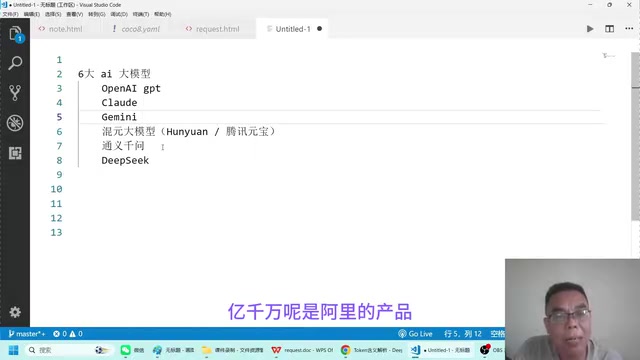Click line number 9 in the gutter
This screenshot has width=640, height=360.
(60, 175)
